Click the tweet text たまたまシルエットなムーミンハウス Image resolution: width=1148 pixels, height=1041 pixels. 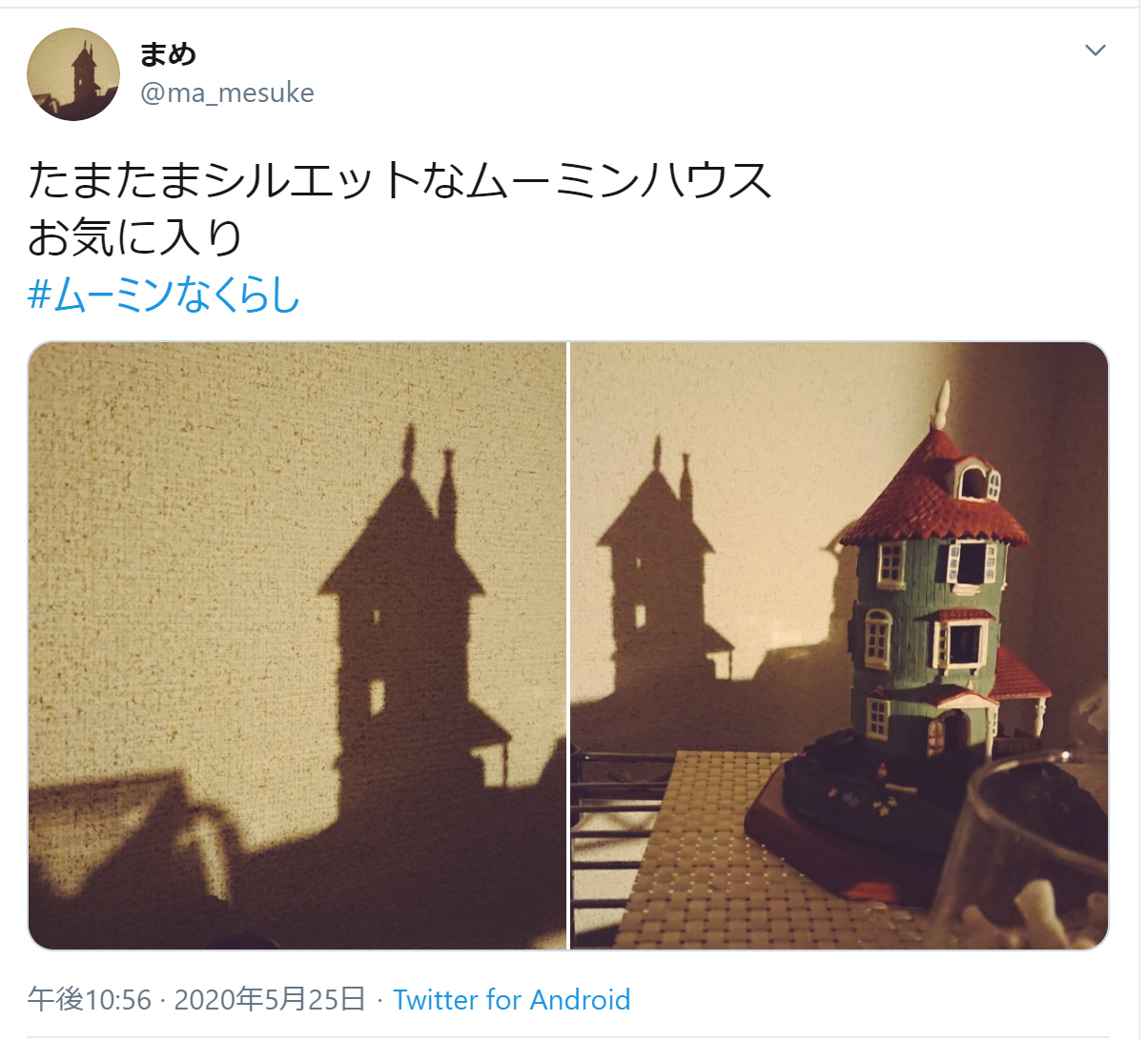click(x=400, y=180)
